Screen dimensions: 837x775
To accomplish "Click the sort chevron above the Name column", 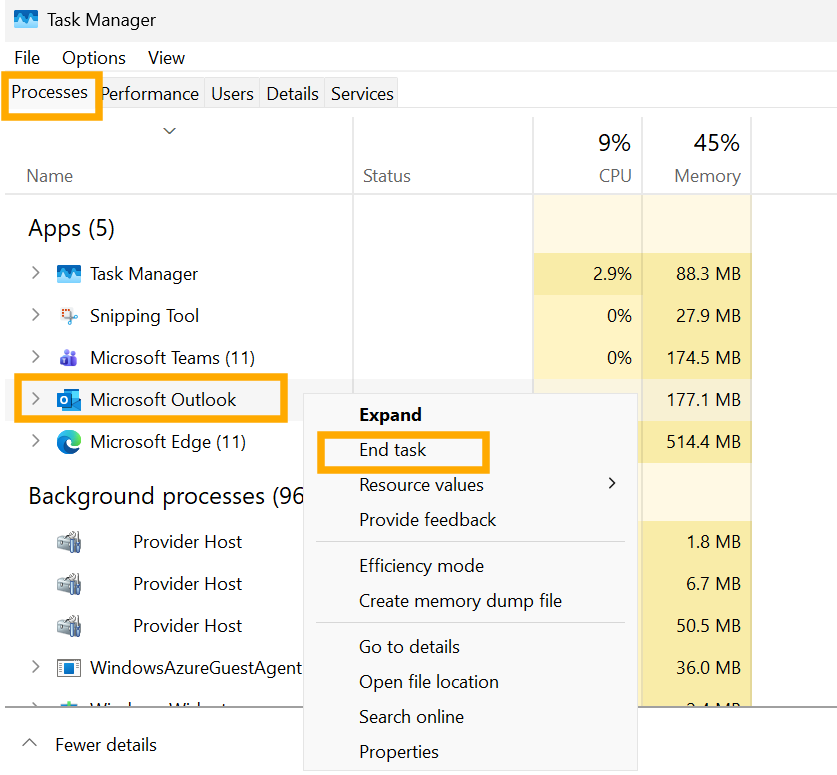I will click(x=169, y=131).
